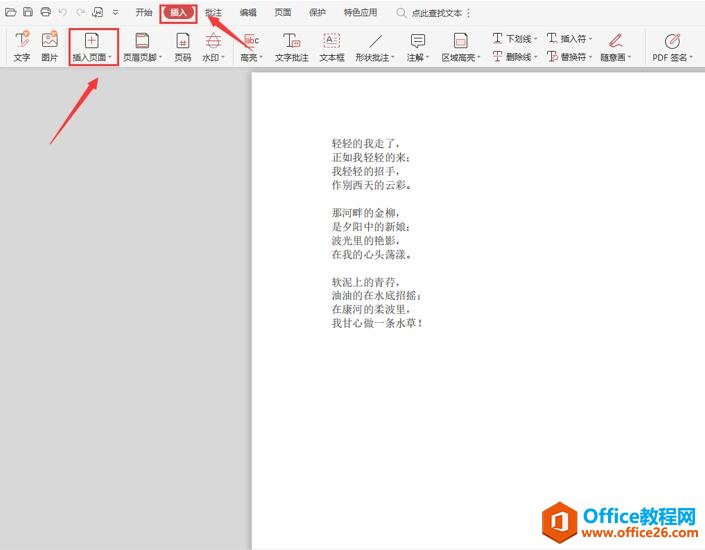The width and height of the screenshot is (705, 550).
Task: Open the quick access customize dropdown arrow
Action: coord(116,13)
